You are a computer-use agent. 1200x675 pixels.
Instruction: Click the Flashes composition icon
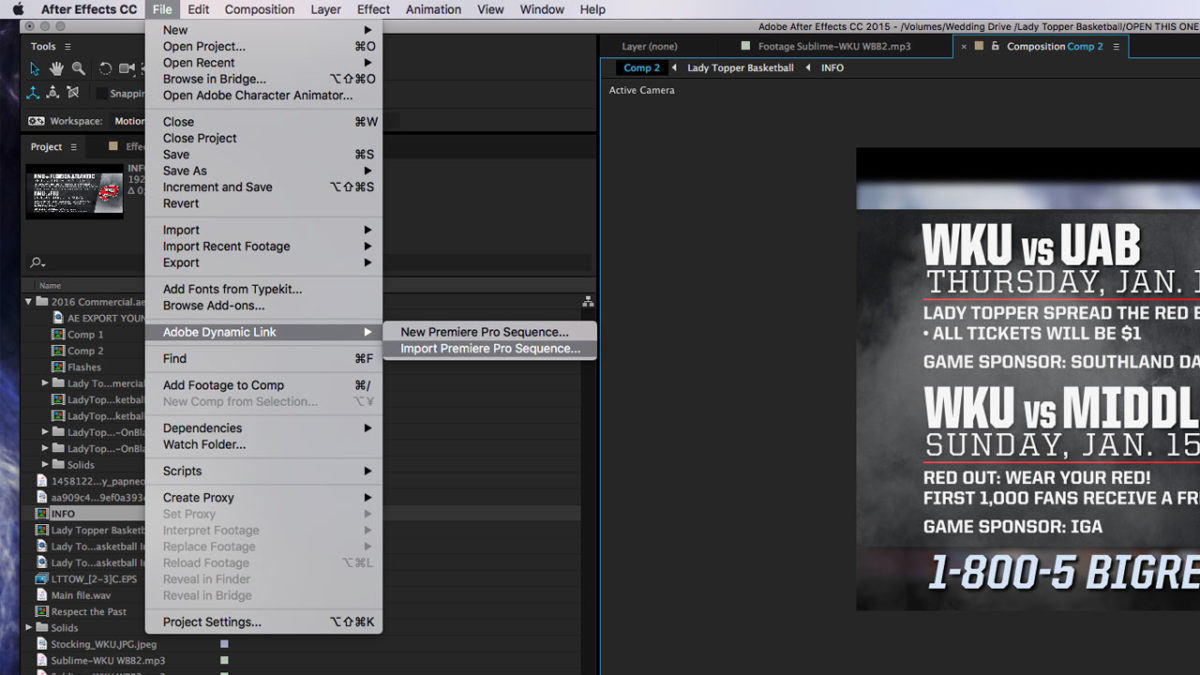(58, 367)
